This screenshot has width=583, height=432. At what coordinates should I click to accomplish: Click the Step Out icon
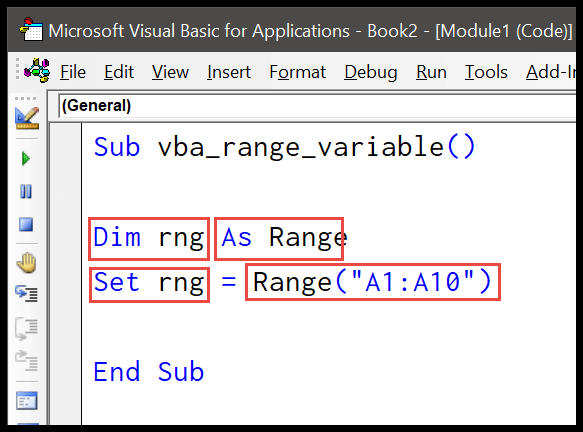pos(26,360)
